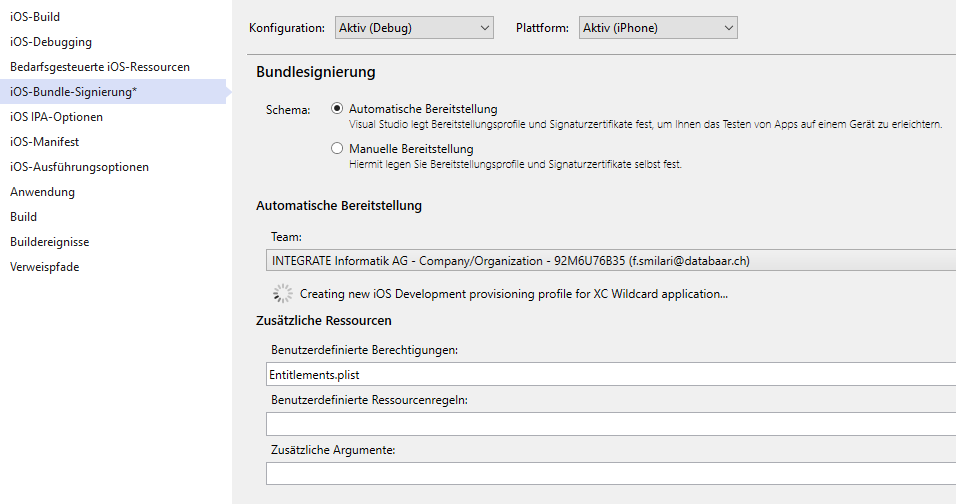Switch to the Build page
The width and height of the screenshot is (956, 504).
pos(24,217)
